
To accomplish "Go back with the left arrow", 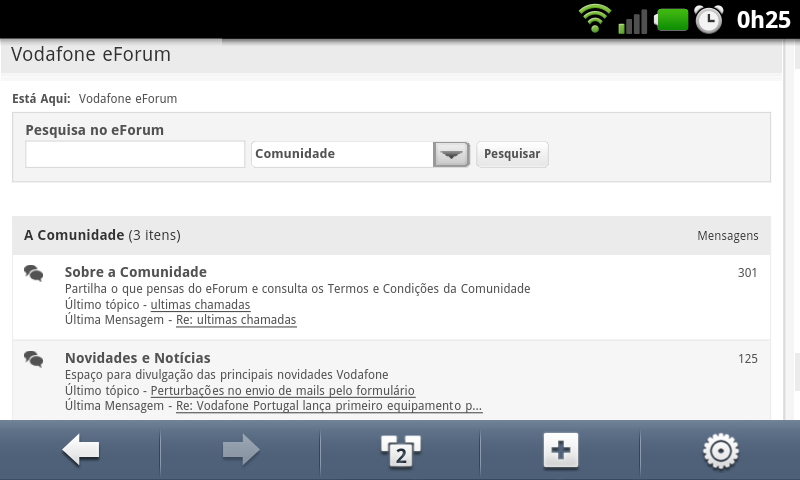I will click(x=81, y=450).
